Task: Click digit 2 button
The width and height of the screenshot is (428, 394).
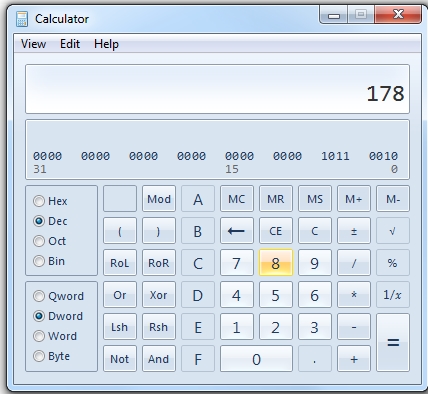Action: [x=276, y=327]
